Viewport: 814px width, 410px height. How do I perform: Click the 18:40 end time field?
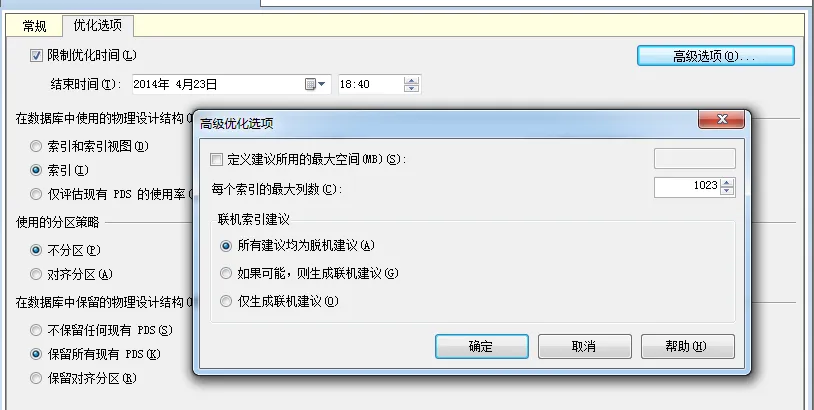tap(371, 84)
